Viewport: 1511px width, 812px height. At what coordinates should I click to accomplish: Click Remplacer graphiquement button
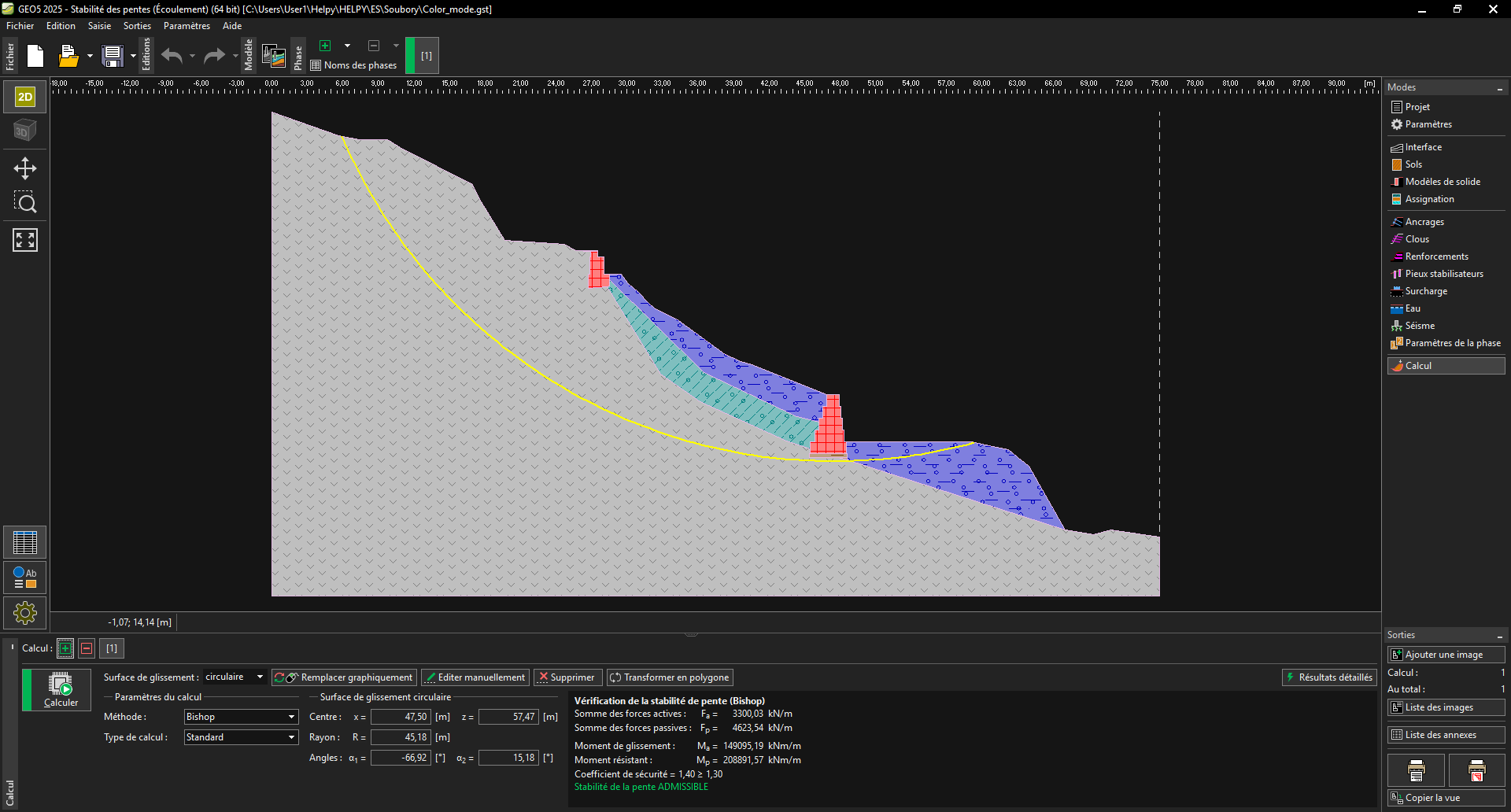[x=344, y=677]
